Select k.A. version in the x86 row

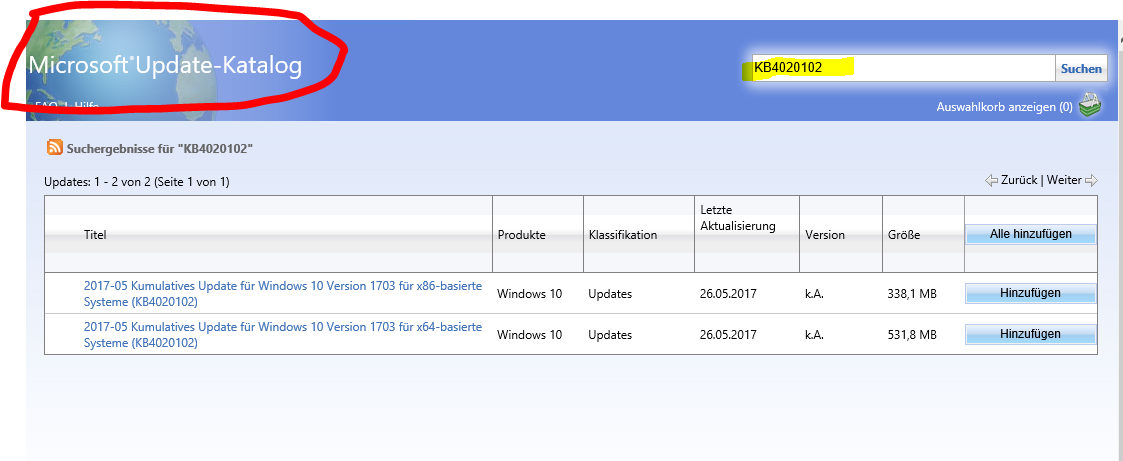point(814,293)
